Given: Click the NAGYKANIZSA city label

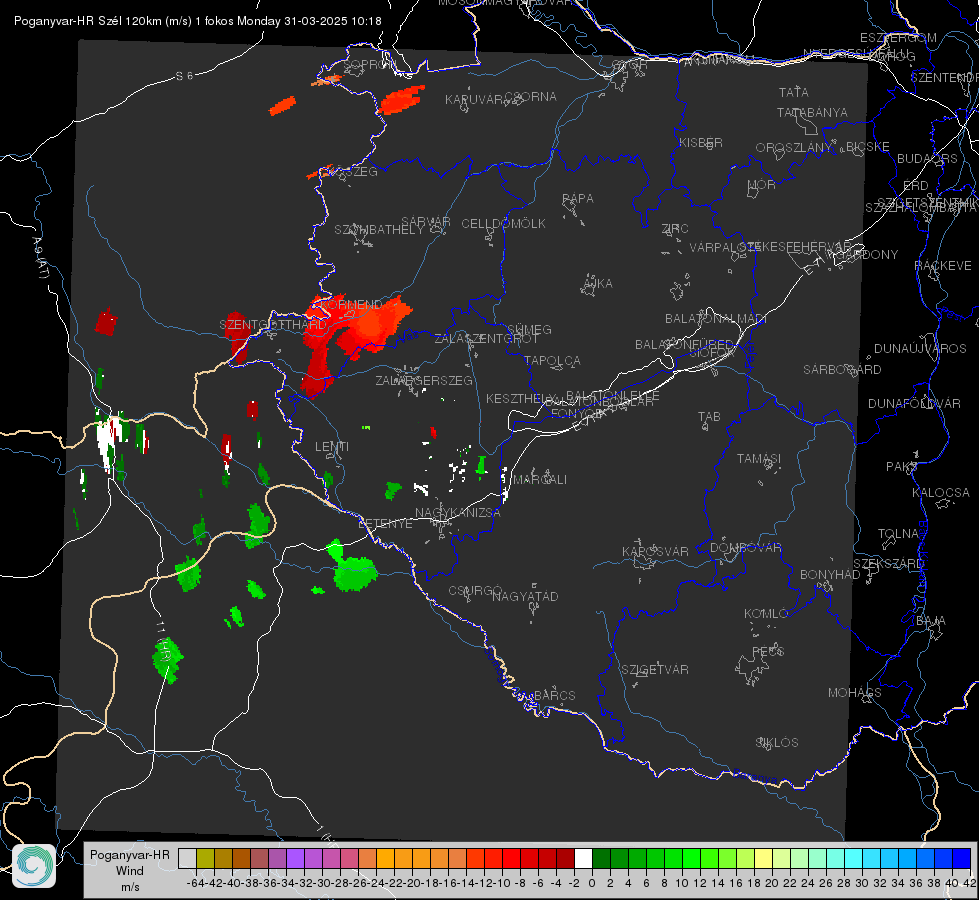Looking at the screenshot, I should tap(458, 512).
